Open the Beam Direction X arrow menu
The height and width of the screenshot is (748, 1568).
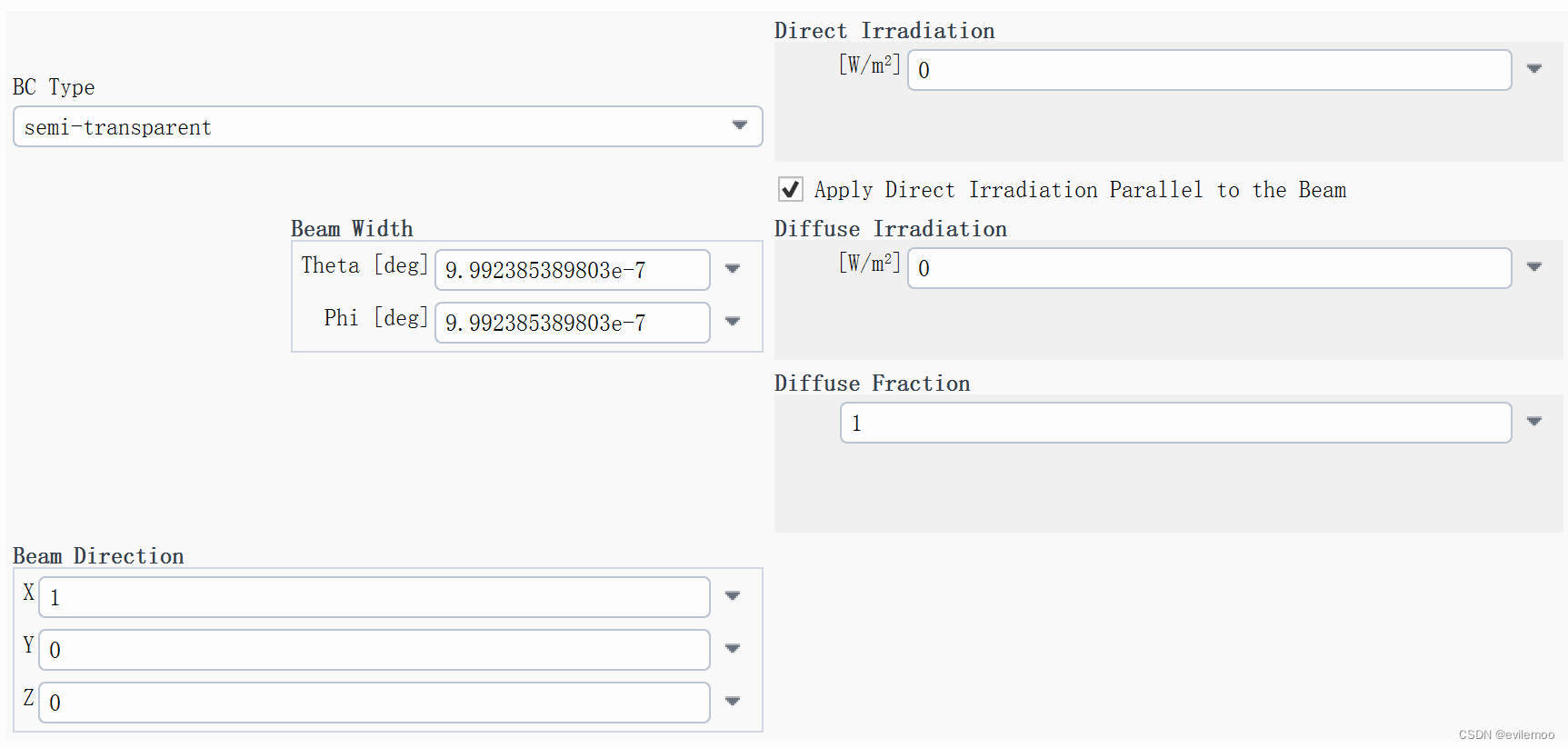click(x=733, y=596)
